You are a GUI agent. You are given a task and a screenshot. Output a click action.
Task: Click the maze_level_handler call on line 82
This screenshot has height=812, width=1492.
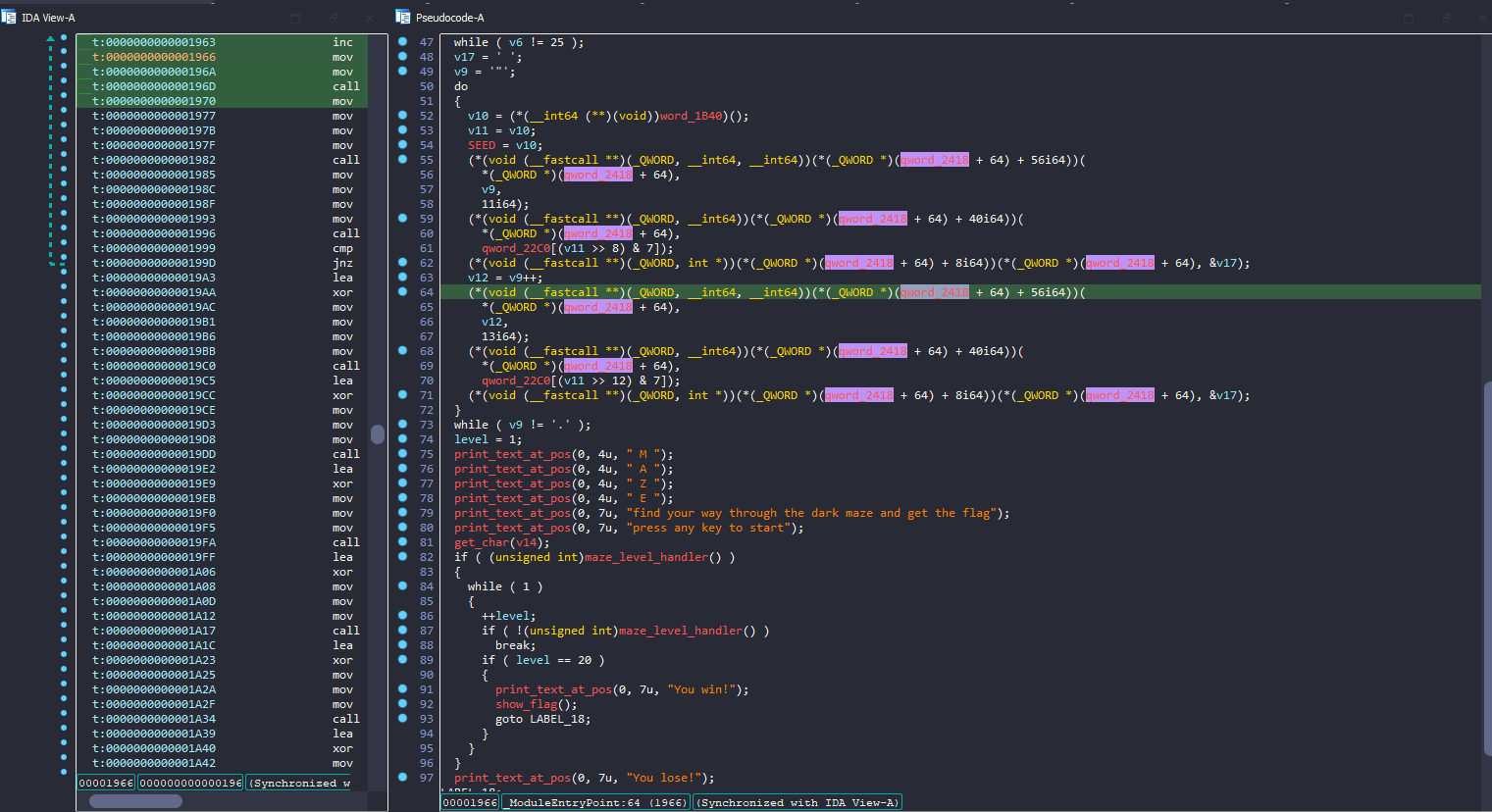coord(645,557)
